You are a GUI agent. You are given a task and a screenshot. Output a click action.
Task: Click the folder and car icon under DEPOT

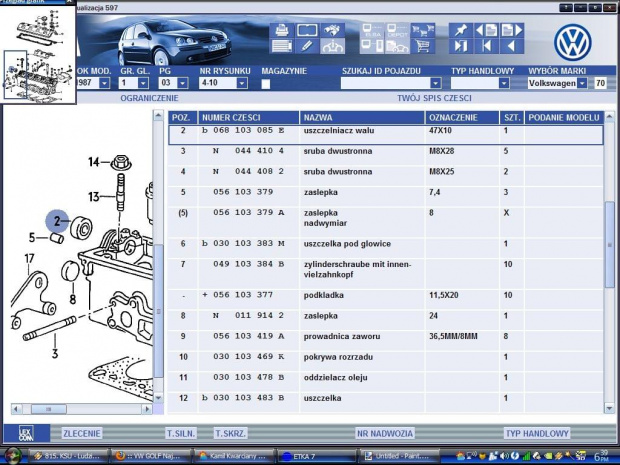(x=397, y=46)
